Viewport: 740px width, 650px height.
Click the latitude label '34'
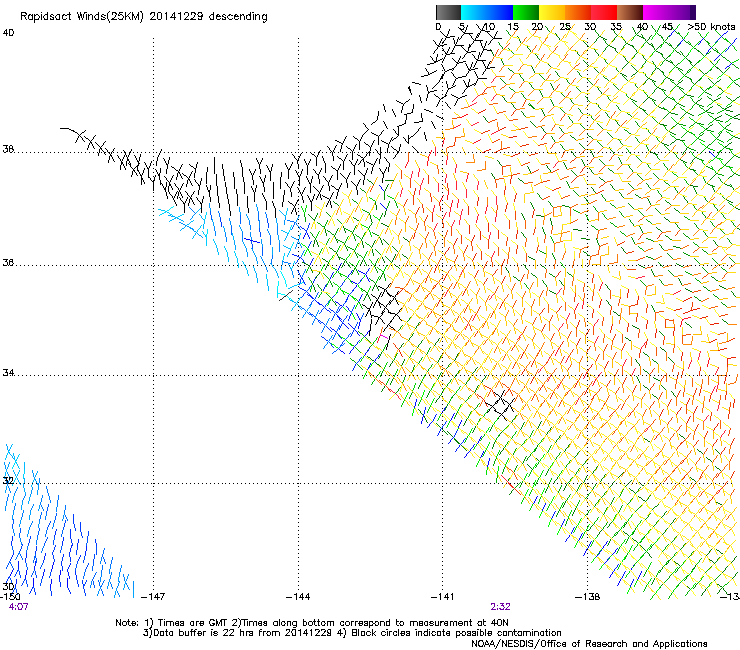click(x=8, y=372)
